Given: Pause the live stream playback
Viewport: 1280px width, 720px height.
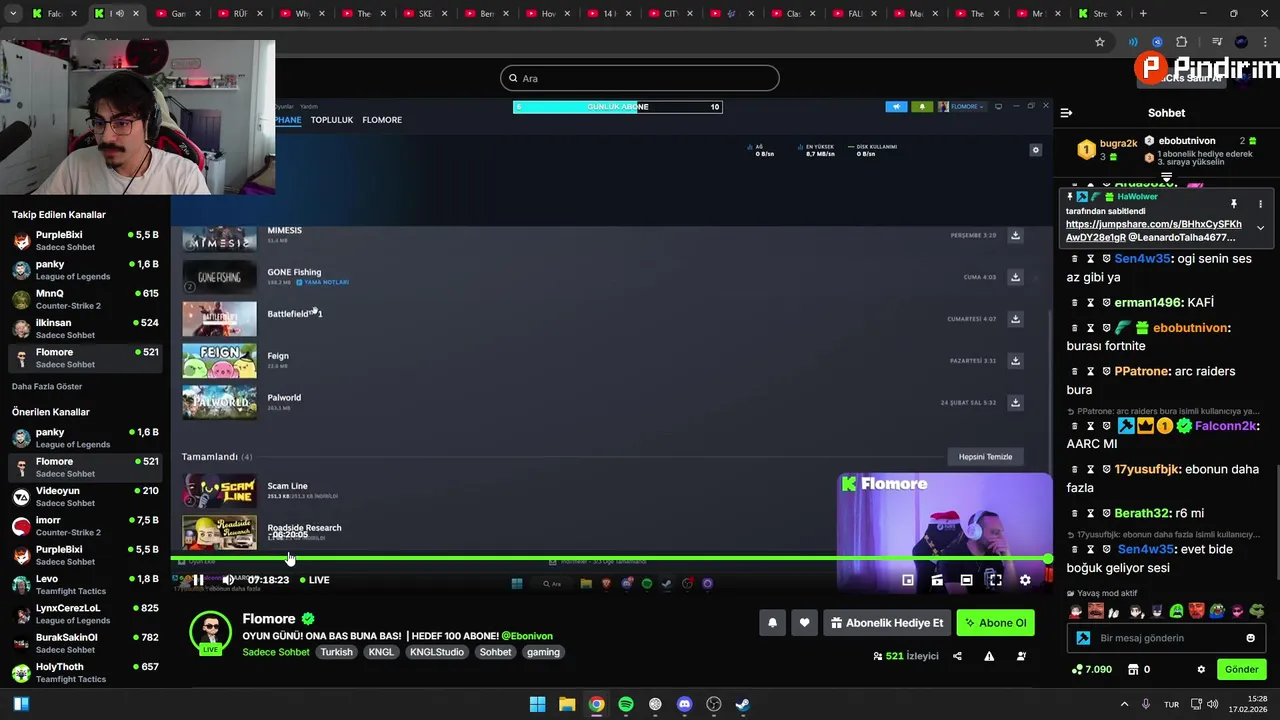Looking at the screenshot, I should coord(198,580).
